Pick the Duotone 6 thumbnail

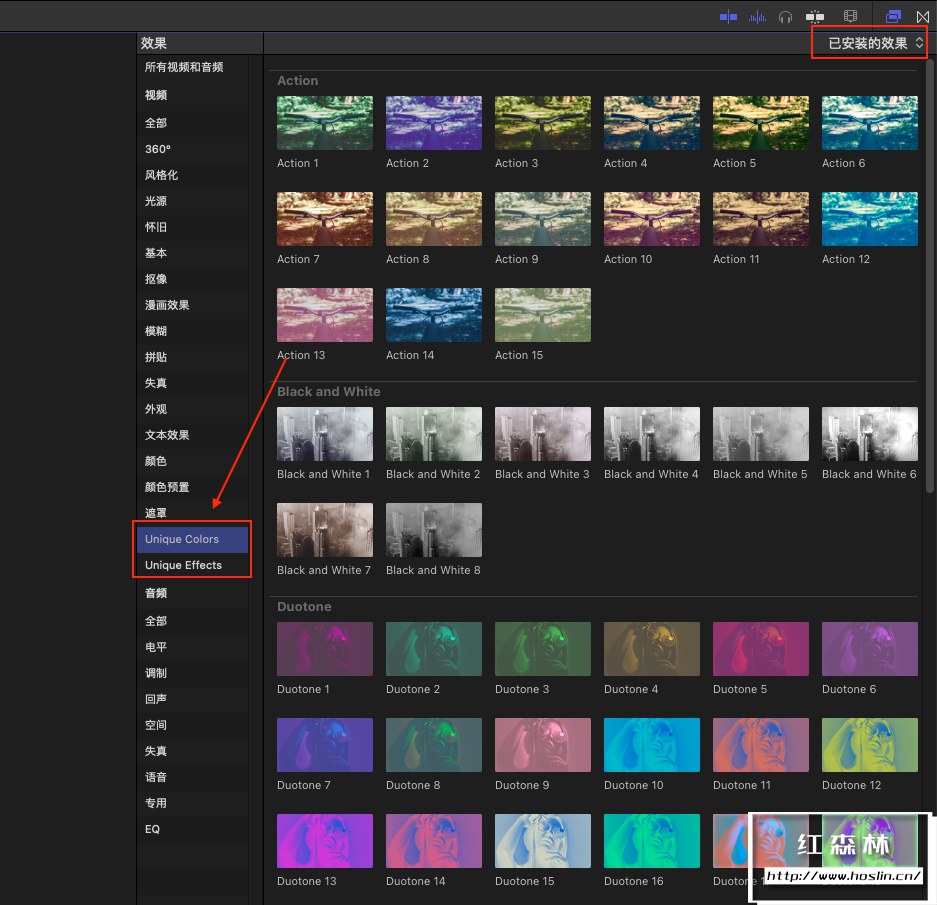pos(869,649)
